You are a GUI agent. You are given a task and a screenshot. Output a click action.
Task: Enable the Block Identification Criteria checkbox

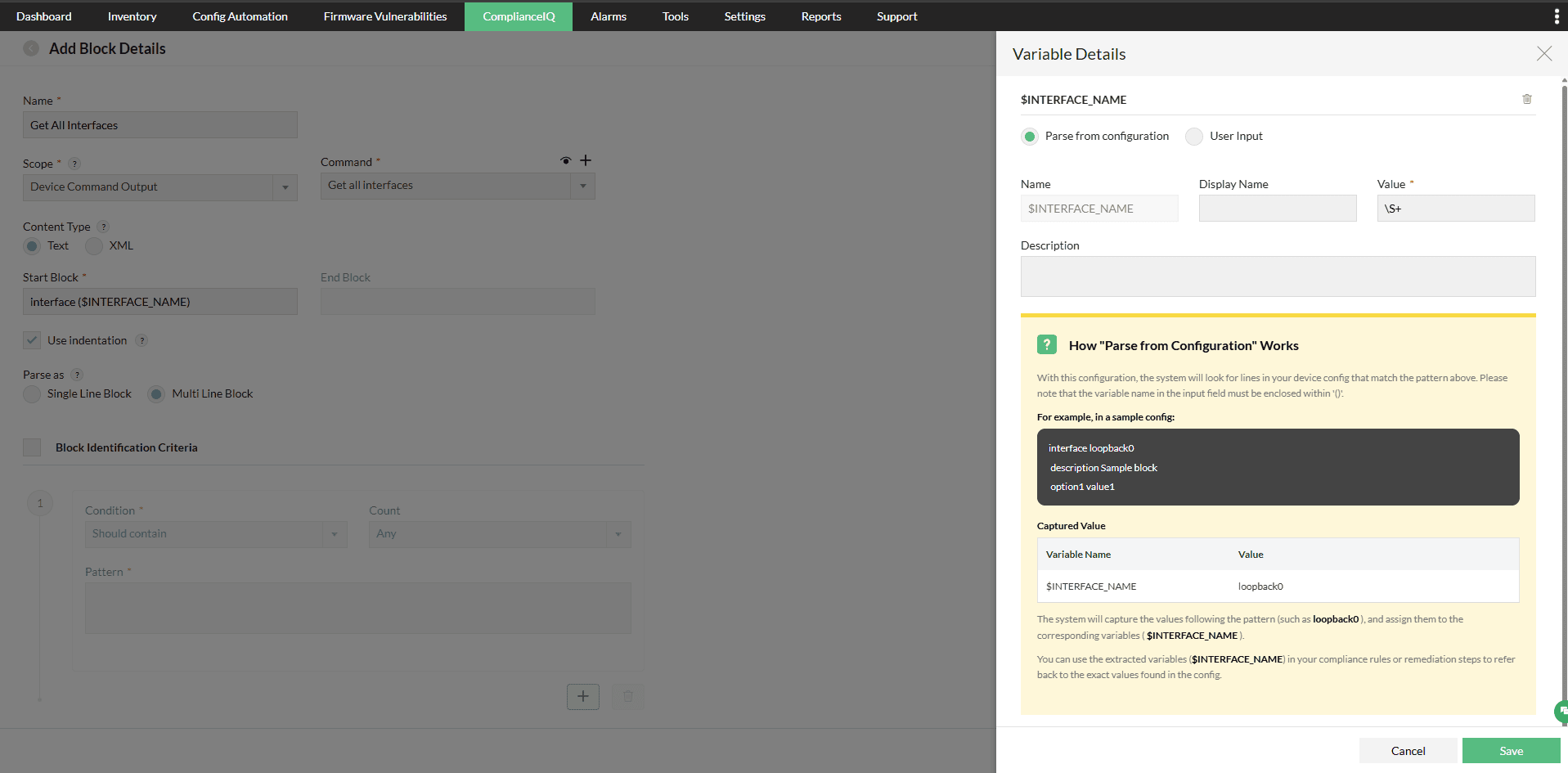(32, 447)
